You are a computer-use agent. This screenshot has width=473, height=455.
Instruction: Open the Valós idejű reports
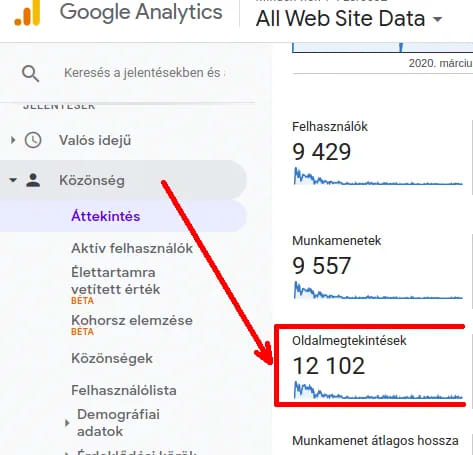[95, 140]
